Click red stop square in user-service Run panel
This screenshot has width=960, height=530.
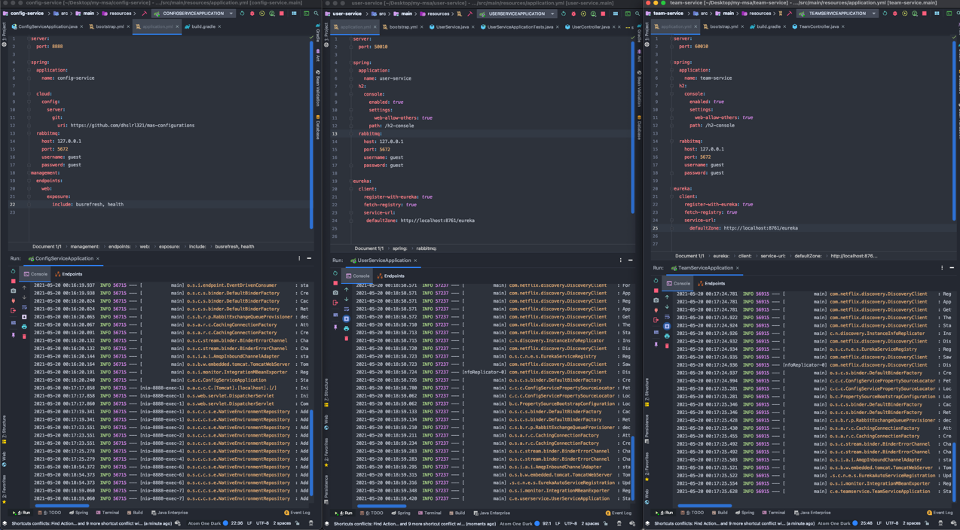tap(336, 283)
